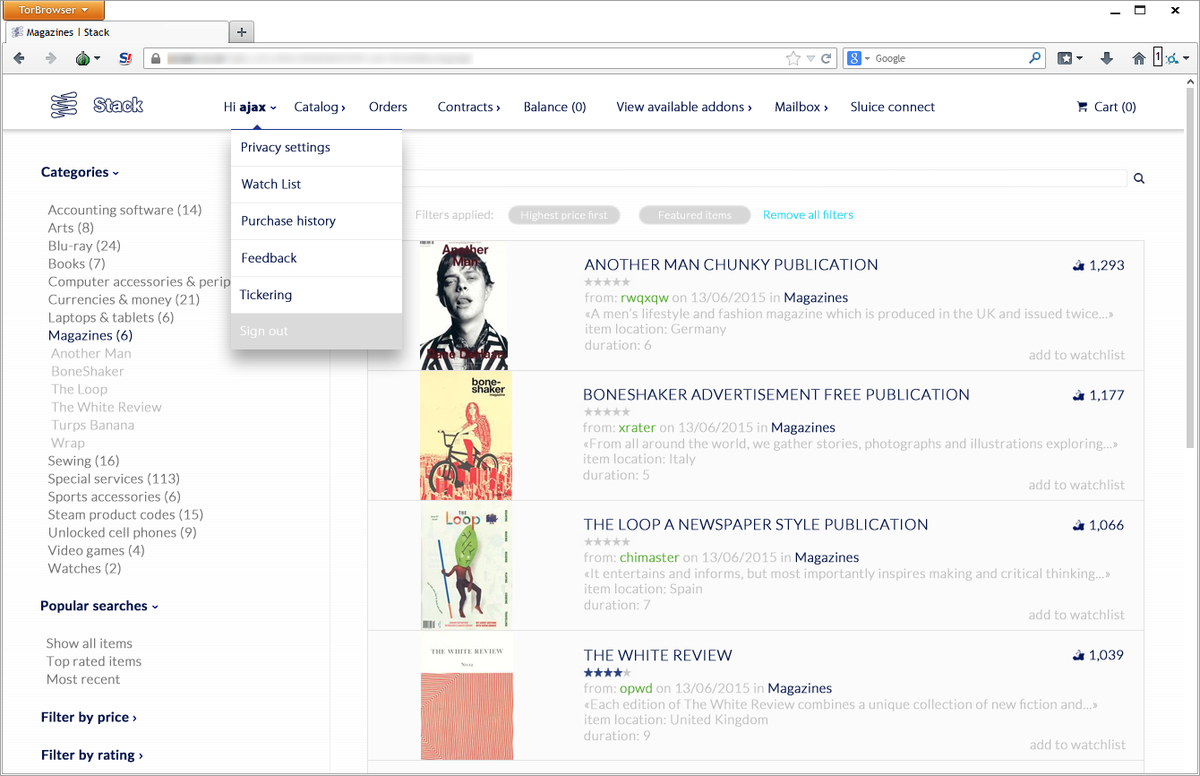Select 'Steam product codes (15)' category

click(x=126, y=514)
